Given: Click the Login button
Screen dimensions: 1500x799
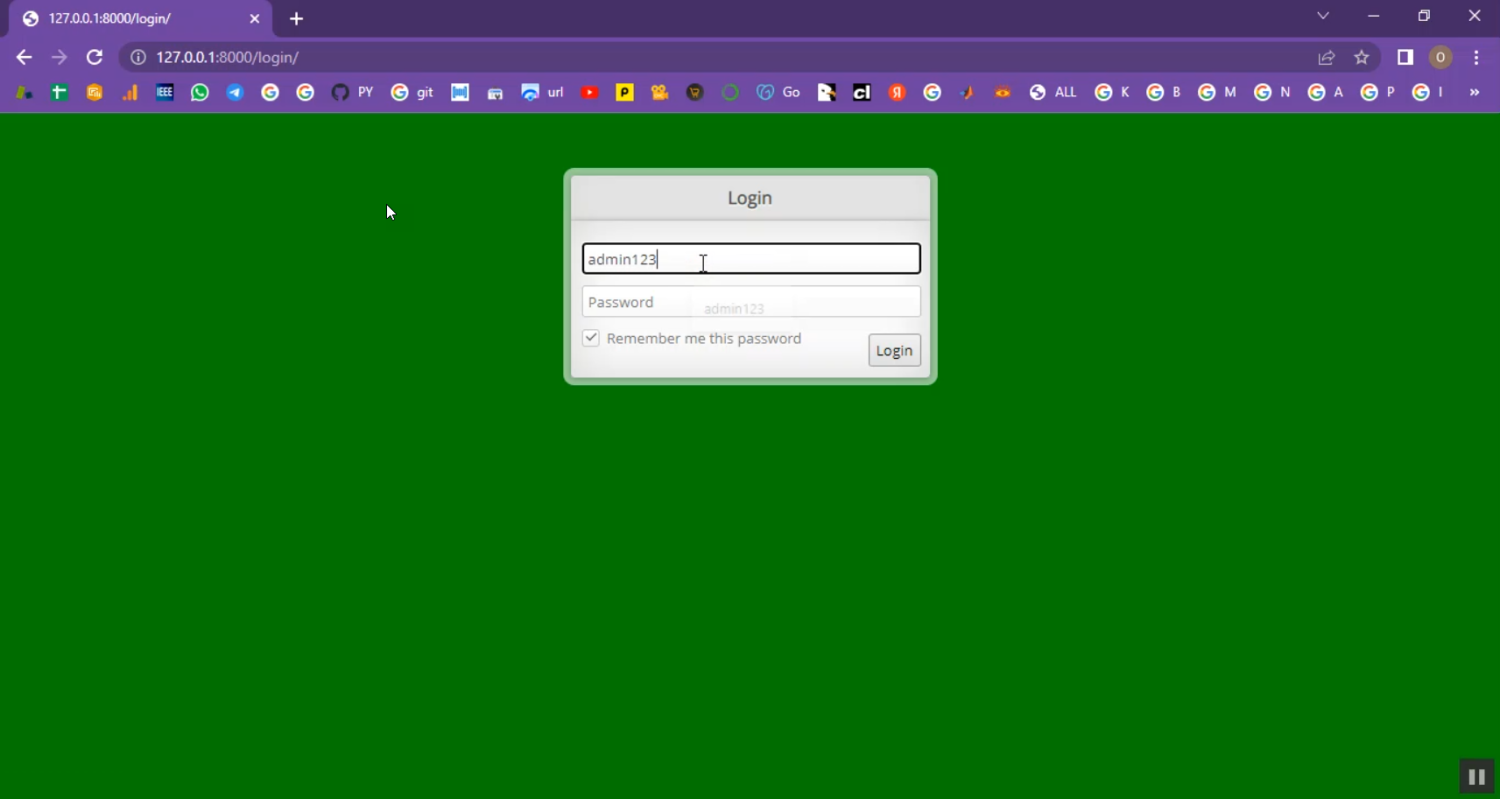Looking at the screenshot, I should [x=894, y=350].
